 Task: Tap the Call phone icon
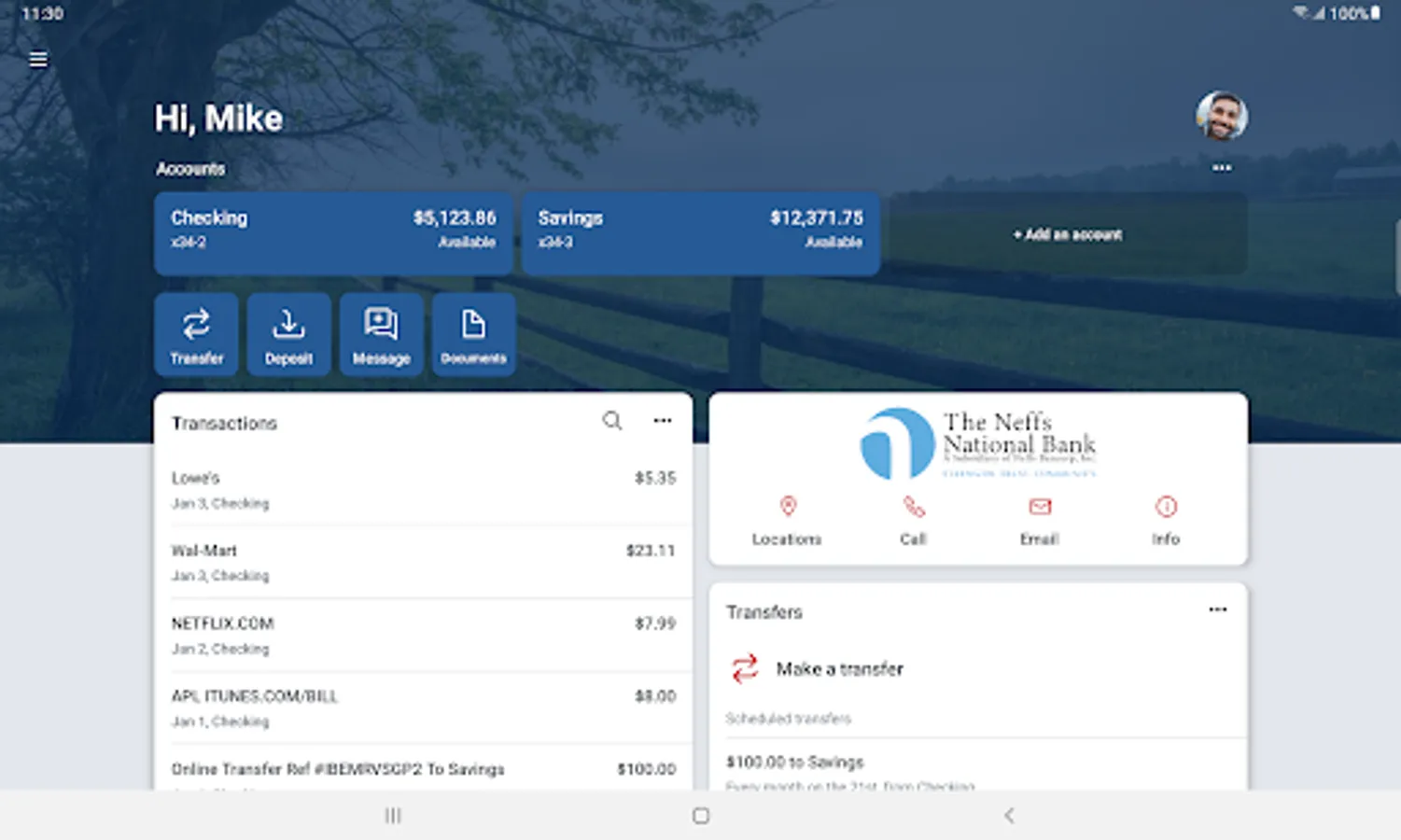[x=914, y=507]
